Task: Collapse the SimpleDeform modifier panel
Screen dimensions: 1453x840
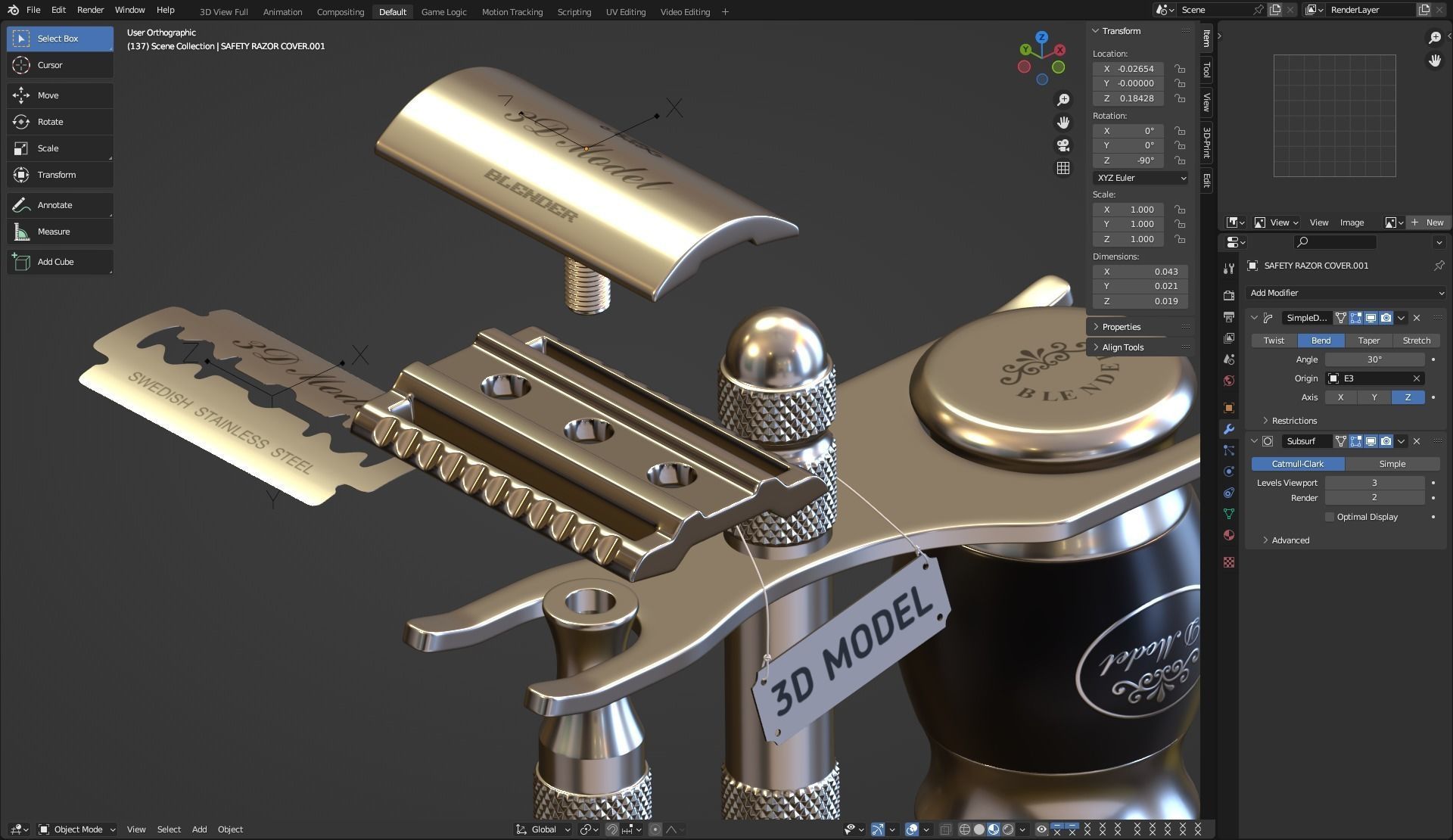Action: 1254,318
